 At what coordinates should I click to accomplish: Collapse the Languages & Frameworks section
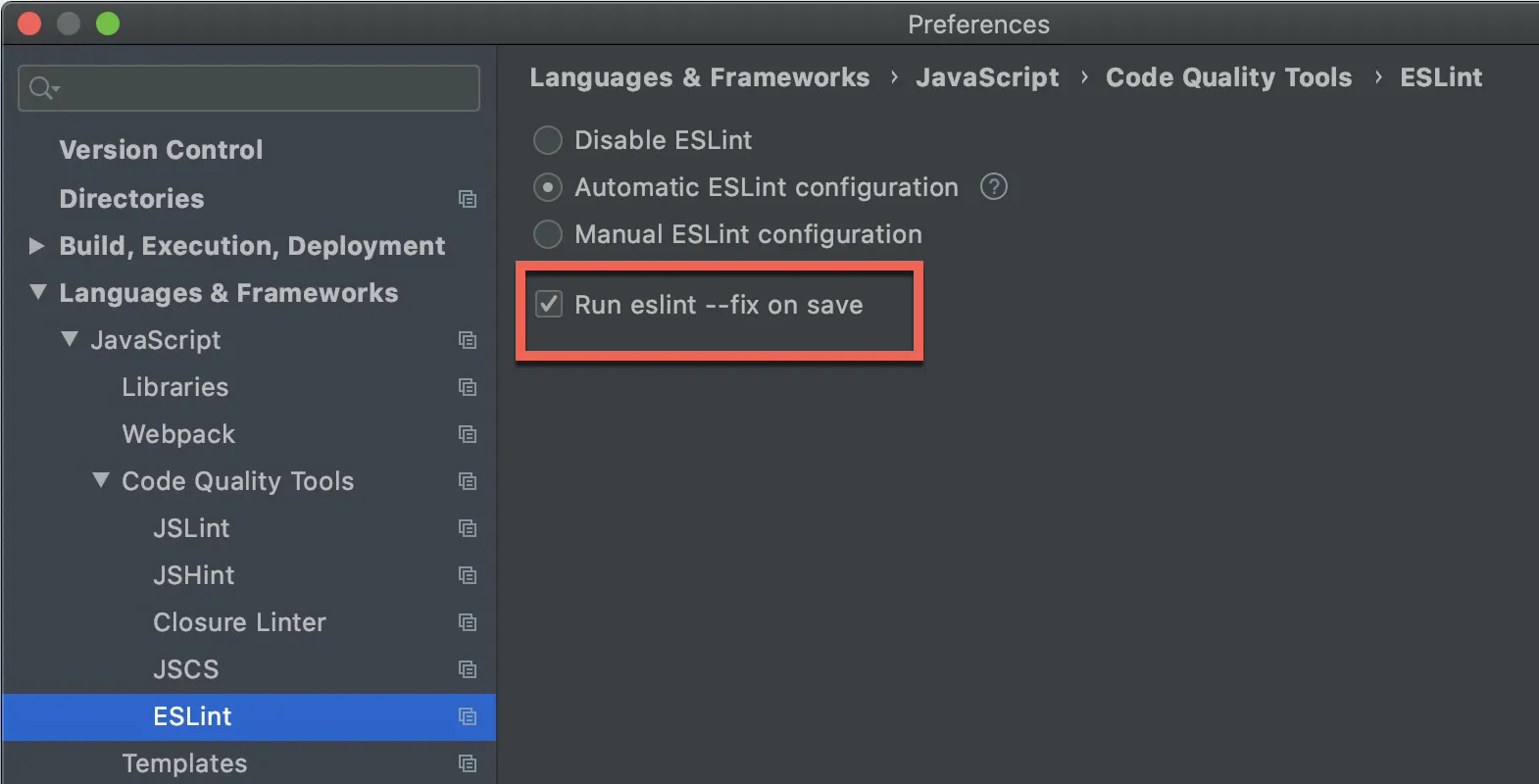[38, 292]
